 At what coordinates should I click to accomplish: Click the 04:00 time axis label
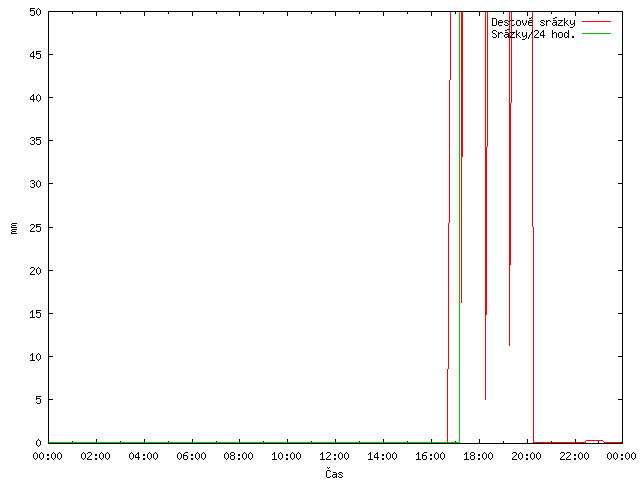click(x=143, y=456)
